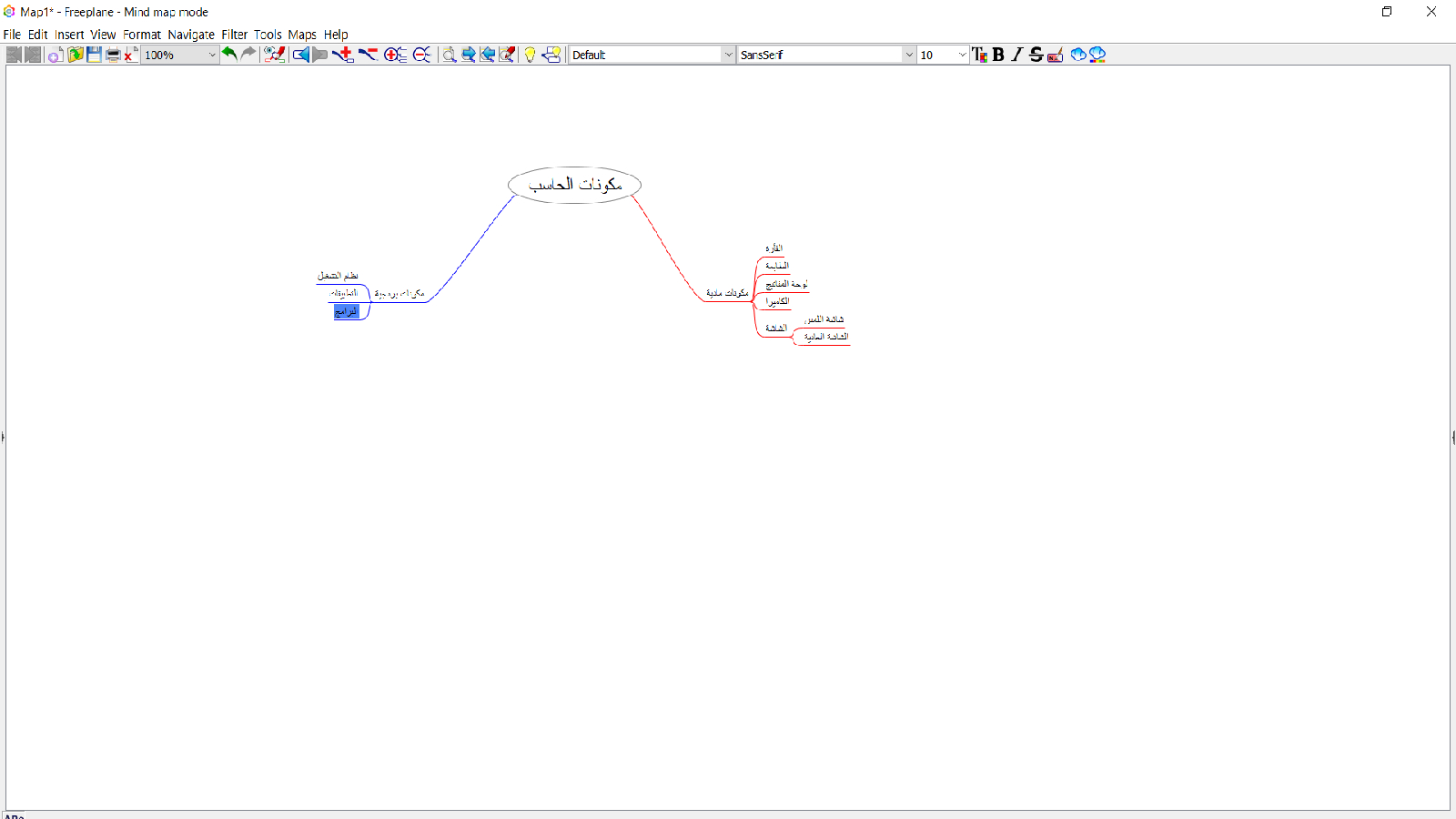Click the Print map icon

coord(113,55)
